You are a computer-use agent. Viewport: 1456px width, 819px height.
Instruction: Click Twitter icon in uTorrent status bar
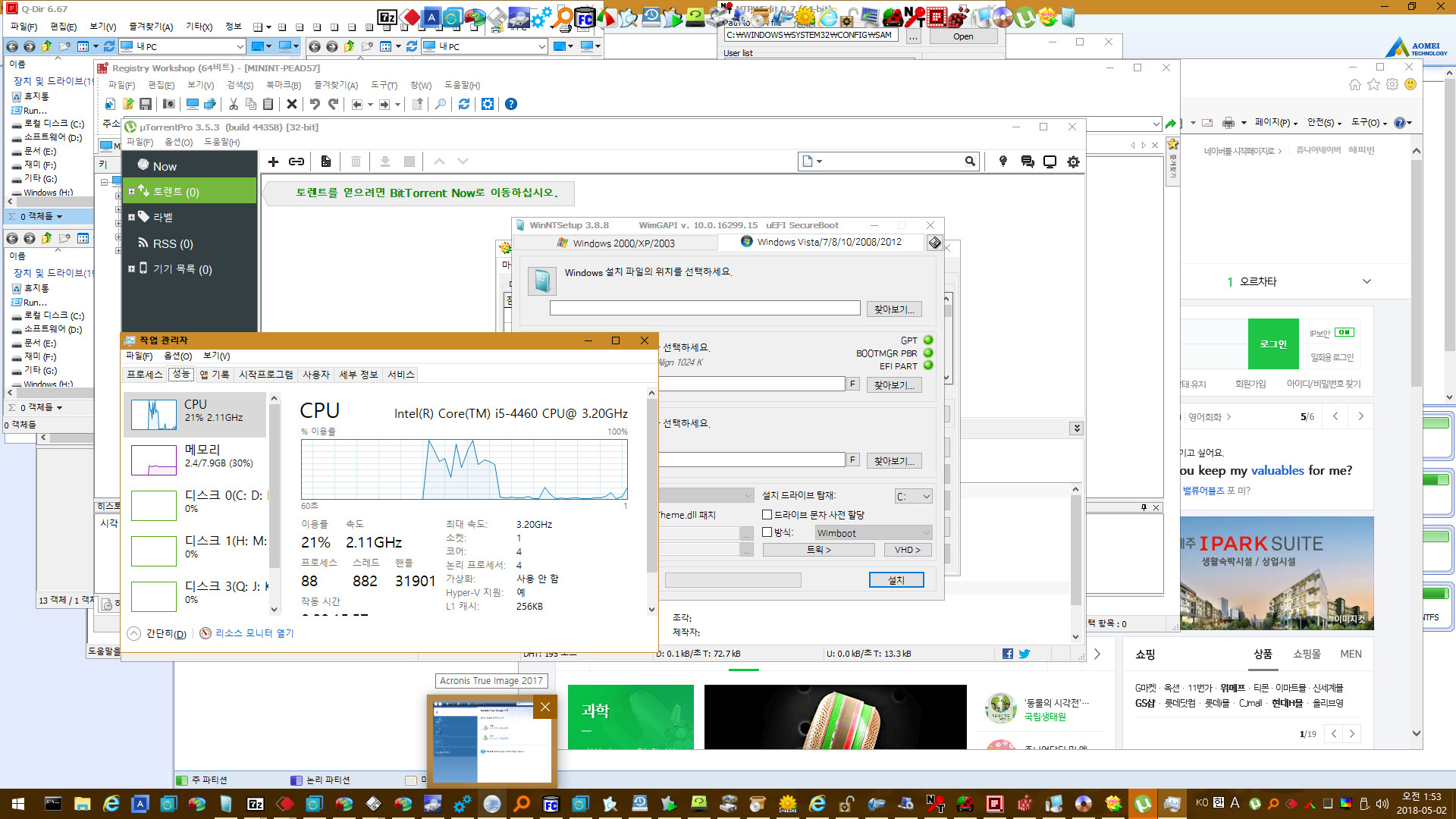point(1025,654)
